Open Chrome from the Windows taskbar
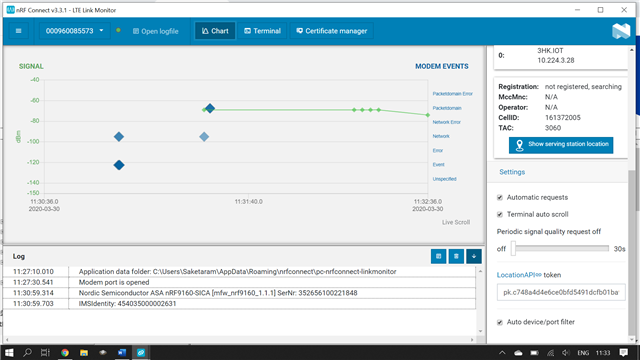The width and height of the screenshot is (640, 360). coord(65,353)
